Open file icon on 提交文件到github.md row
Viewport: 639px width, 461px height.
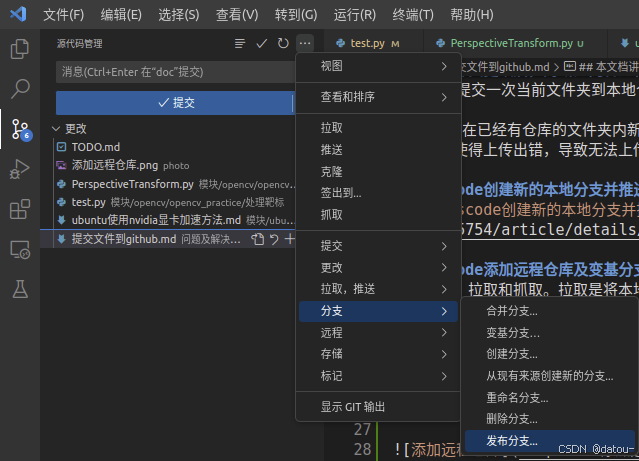(x=258, y=239)
